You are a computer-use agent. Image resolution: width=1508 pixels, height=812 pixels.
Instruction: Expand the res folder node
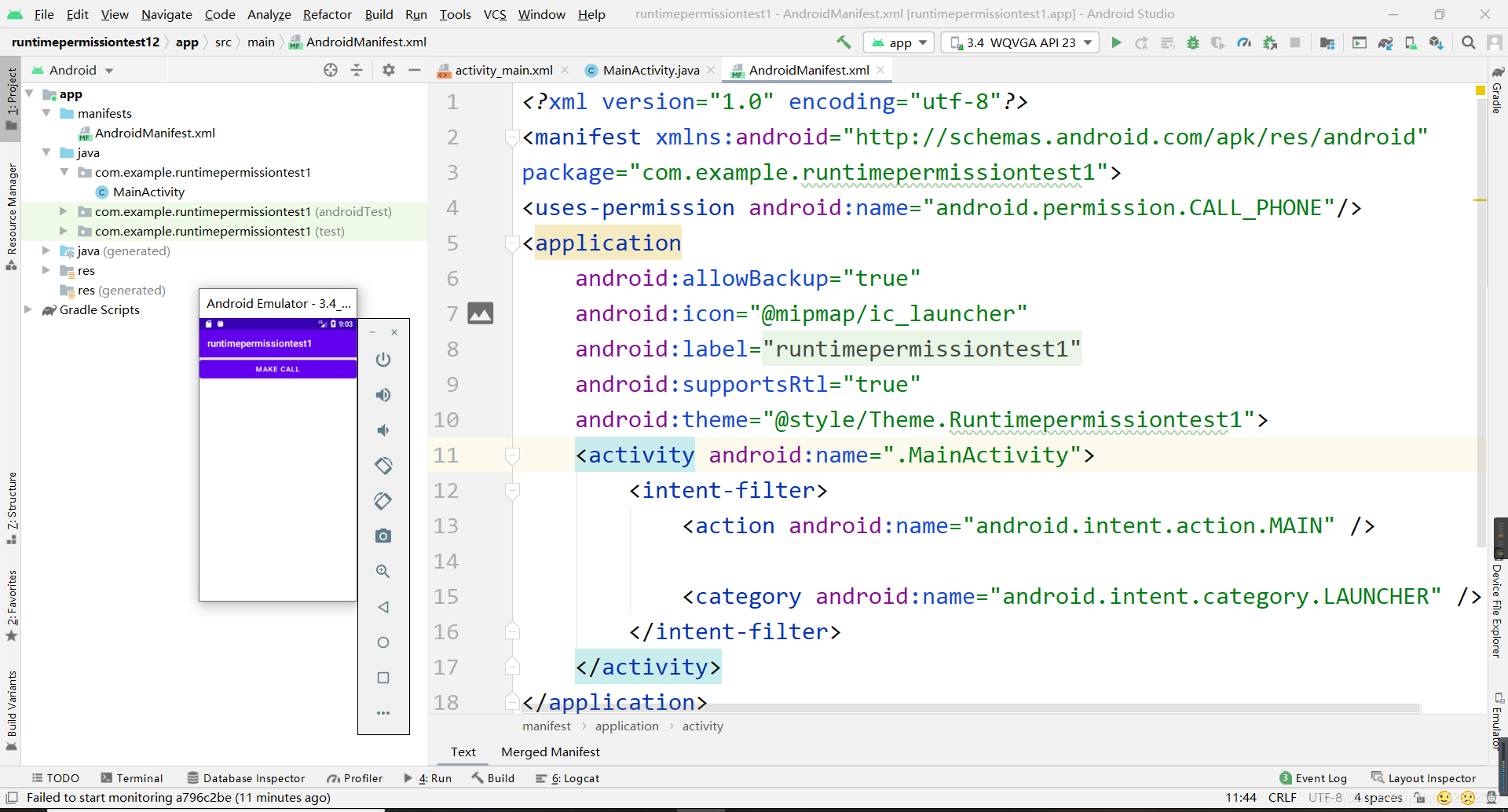click(x=46, y=270)
